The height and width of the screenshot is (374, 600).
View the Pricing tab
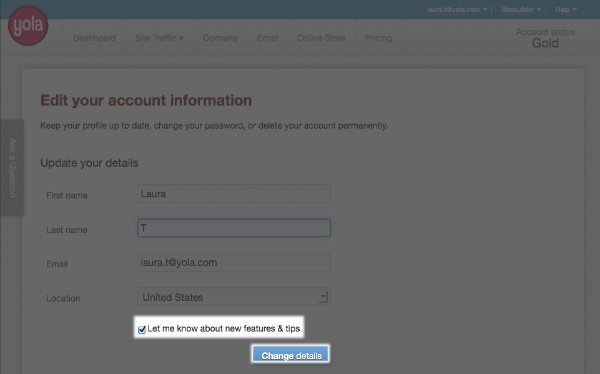(378, 38)
